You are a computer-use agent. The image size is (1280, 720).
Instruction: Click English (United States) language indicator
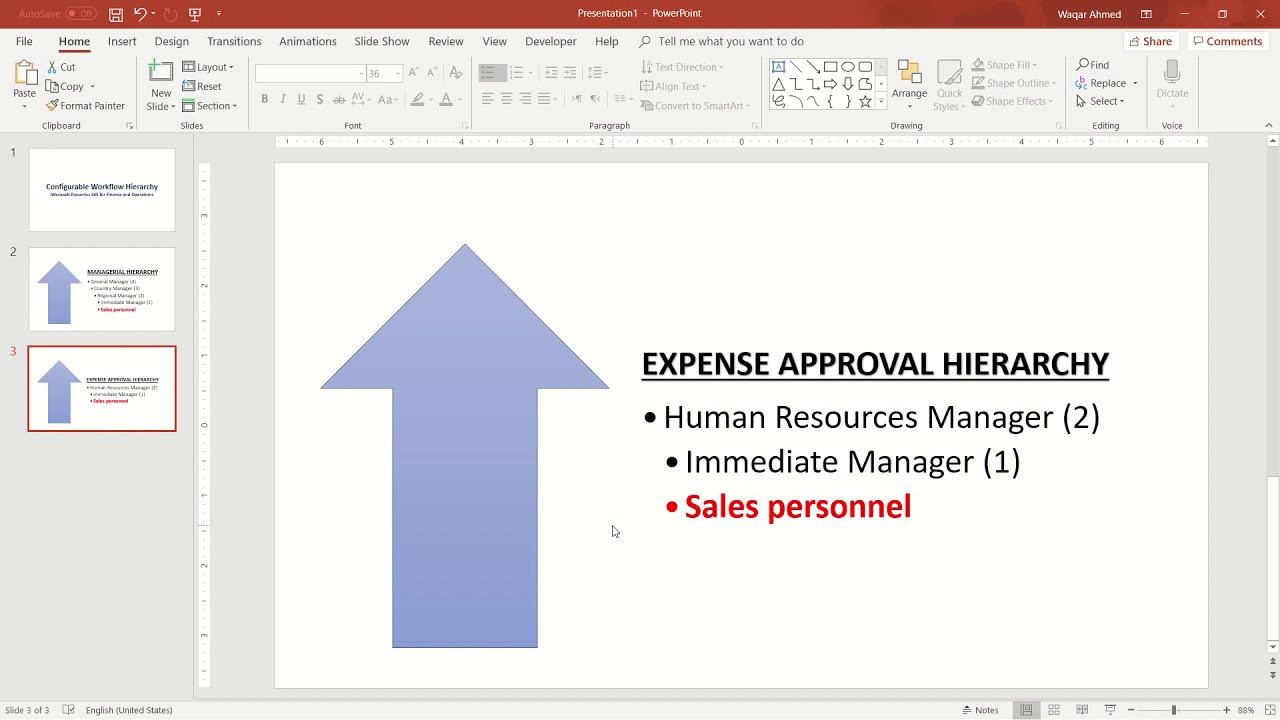129,710
